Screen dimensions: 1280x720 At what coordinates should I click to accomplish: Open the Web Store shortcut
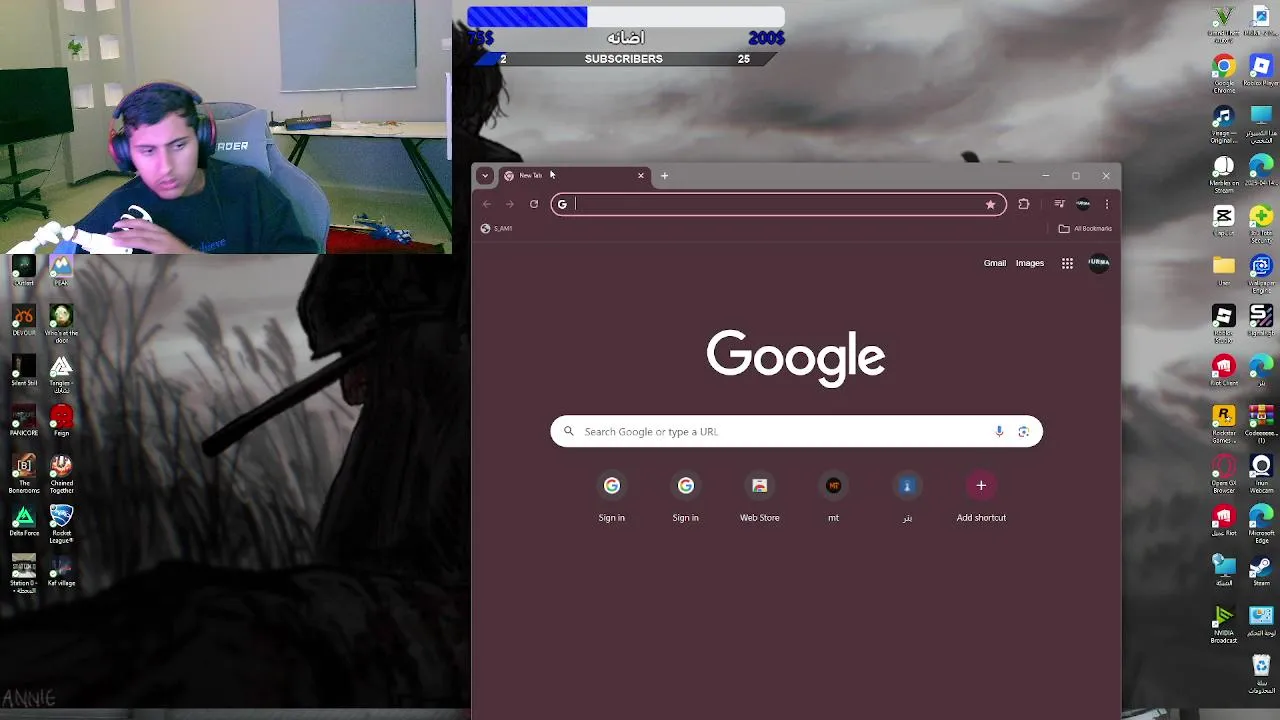759,497
